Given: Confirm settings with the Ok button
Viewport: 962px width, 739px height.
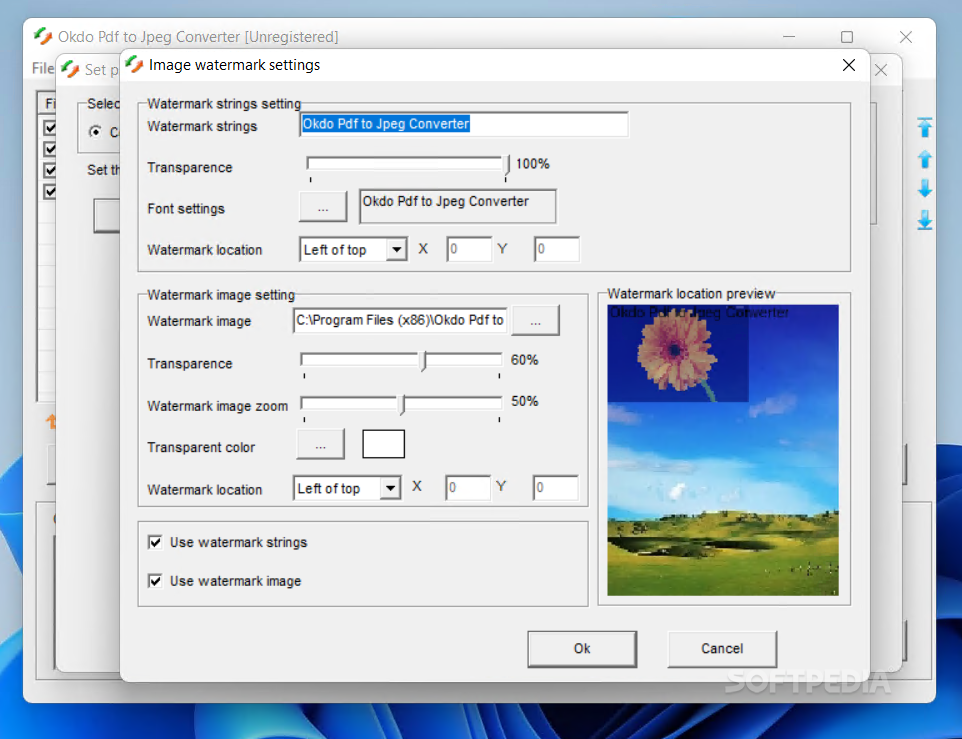Looking at the screenshot, I should (x=582, y=649).
